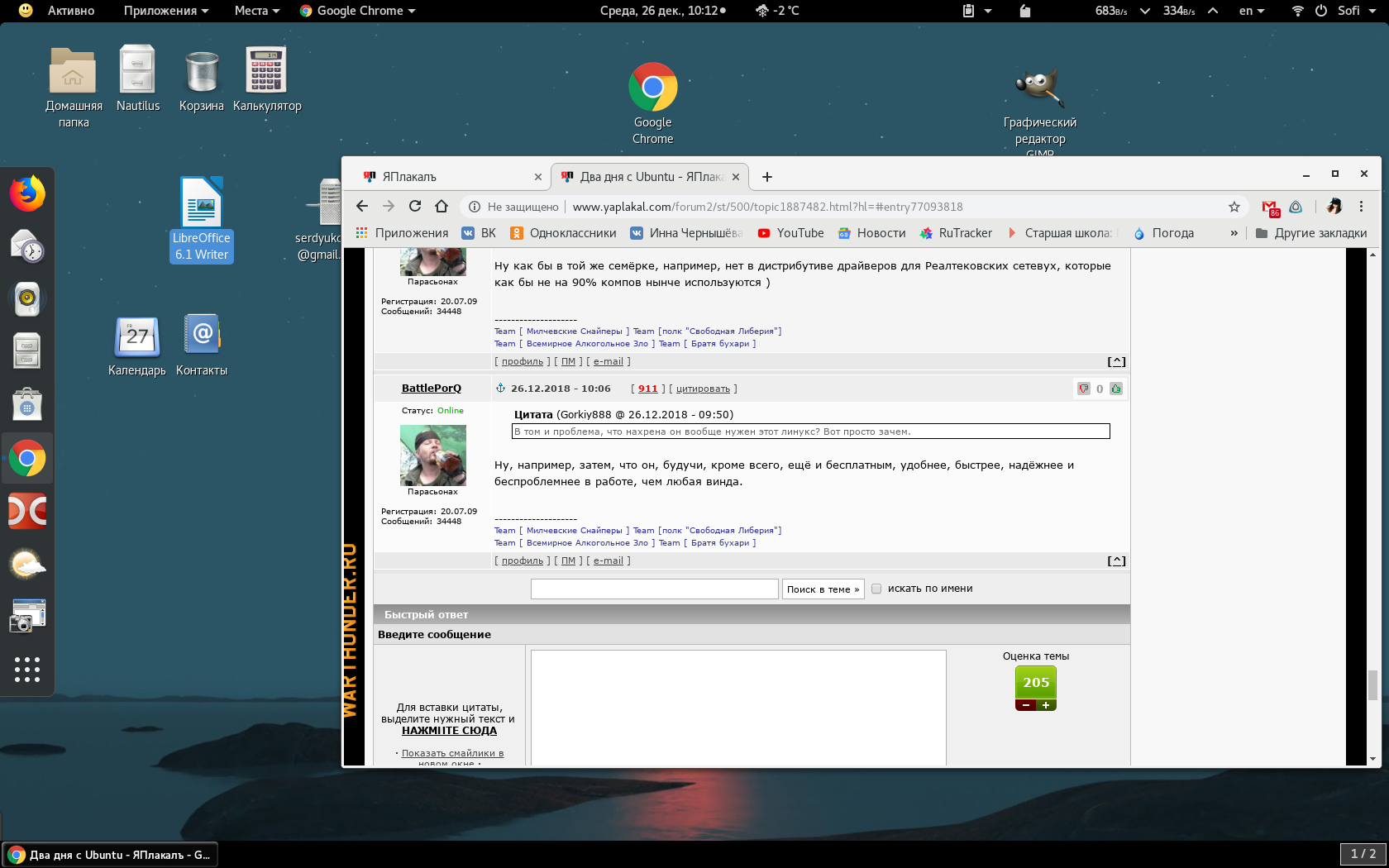Reload the current page
1389x868 pixels.
tap(415, 207)
